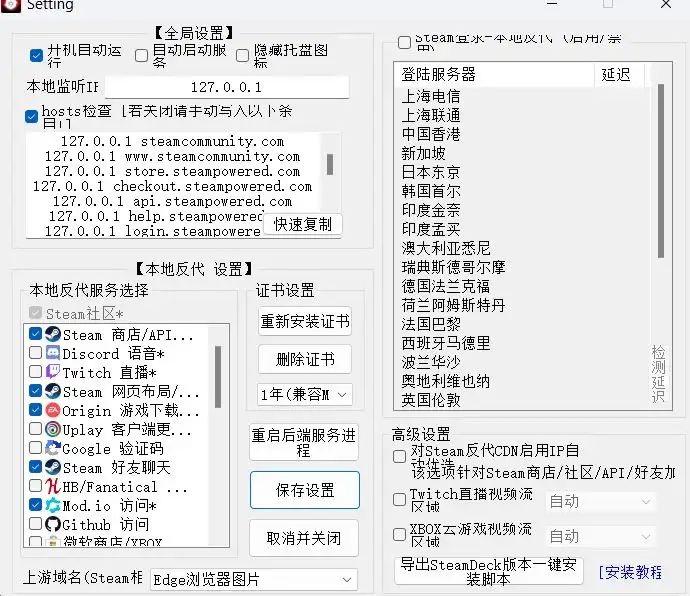Viewport: 690px width, 596px height.
Task: Click 保存设置 button
Action: point(305,490)
